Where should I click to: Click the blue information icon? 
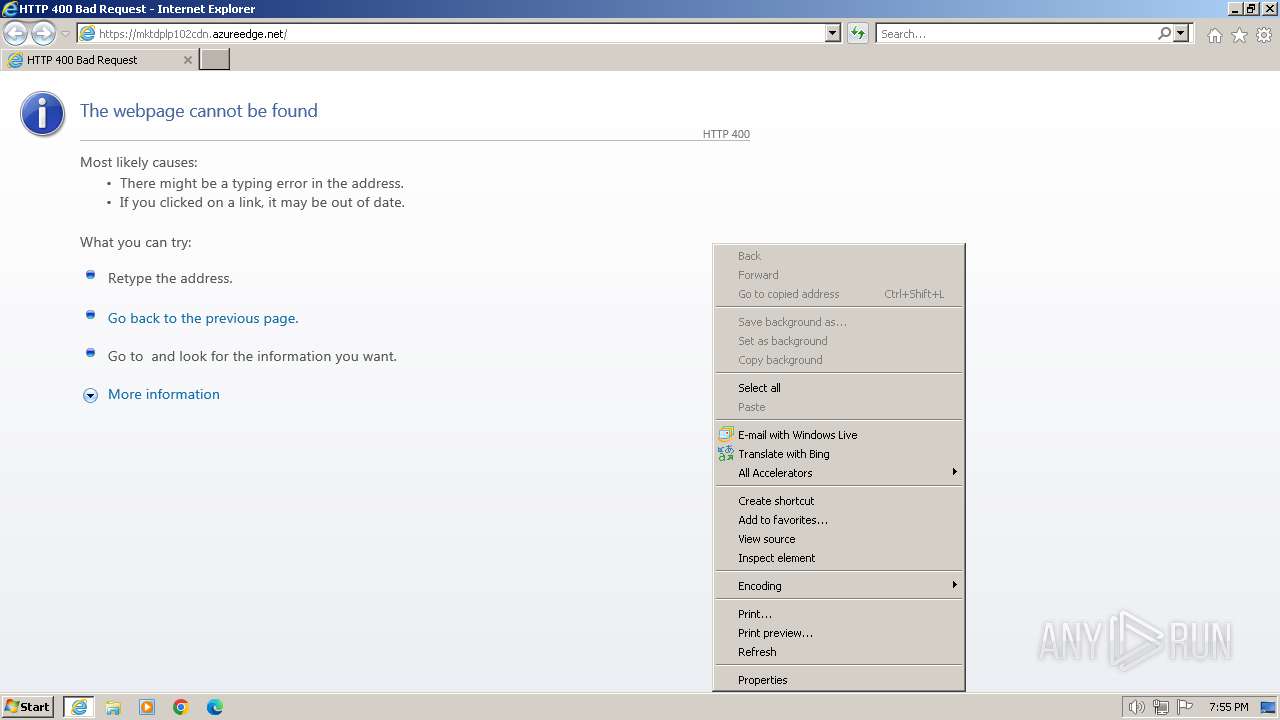tap(42, 114)
